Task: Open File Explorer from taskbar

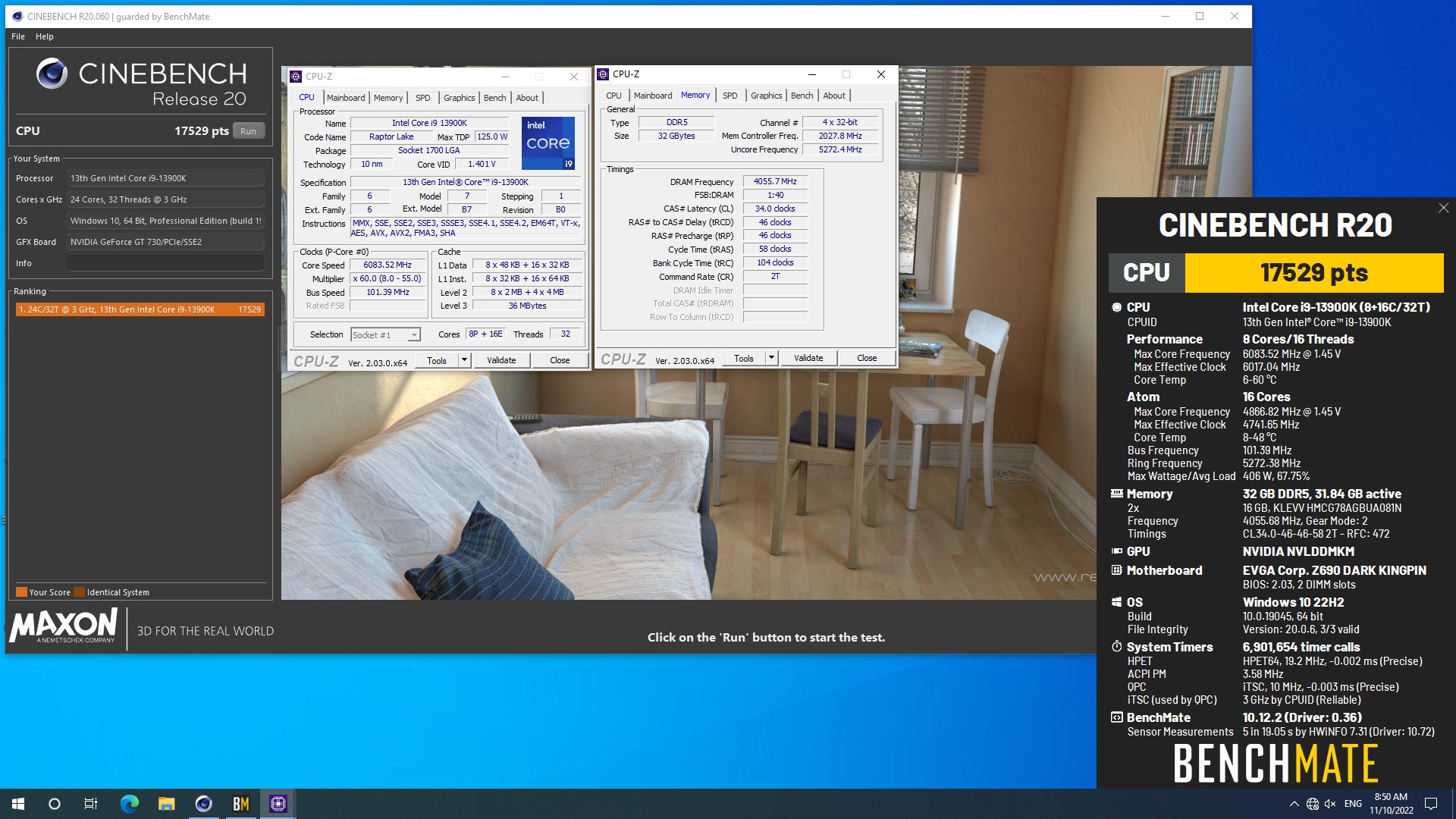Action: tap(167, 804)
